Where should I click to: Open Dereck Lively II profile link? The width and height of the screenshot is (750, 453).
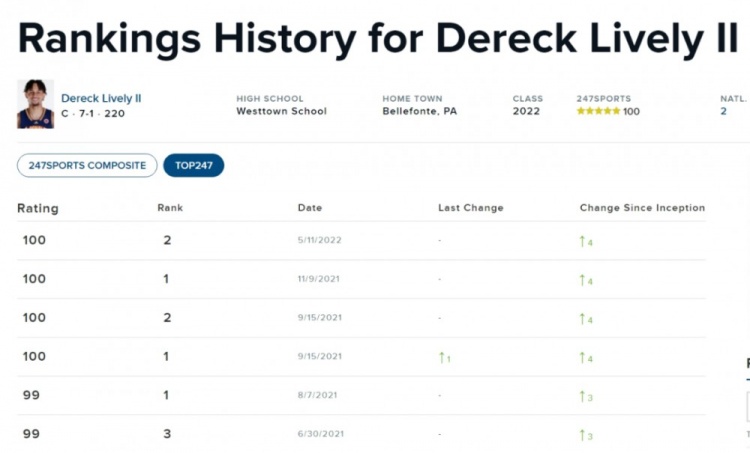coord(101,98)
